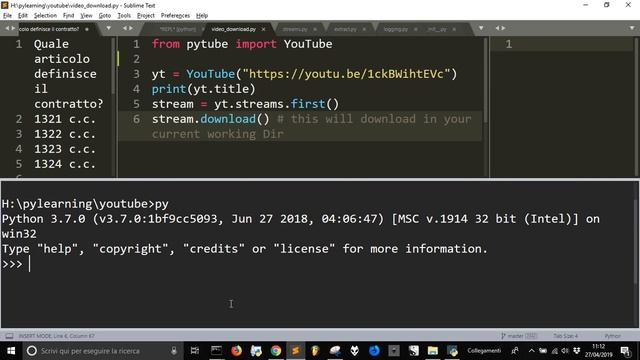Click line number 2 in middle gutter
Image resolution: width=640 pixels, height=360 pixels.
pos(136,59)
